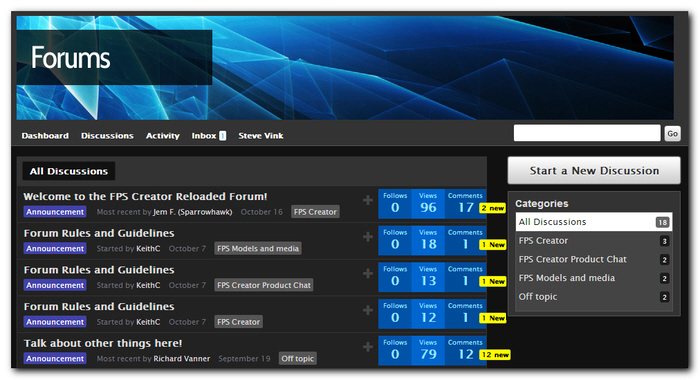Click the 2 new badge on the Welcome thread
Screen dimensions: 700x380
[x=492, y=208]
